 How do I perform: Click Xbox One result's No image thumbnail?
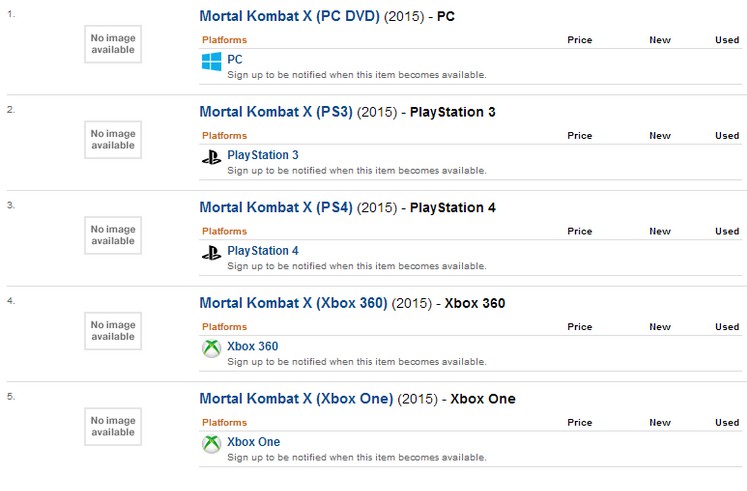pyautogui.click(x=113, y=427)
